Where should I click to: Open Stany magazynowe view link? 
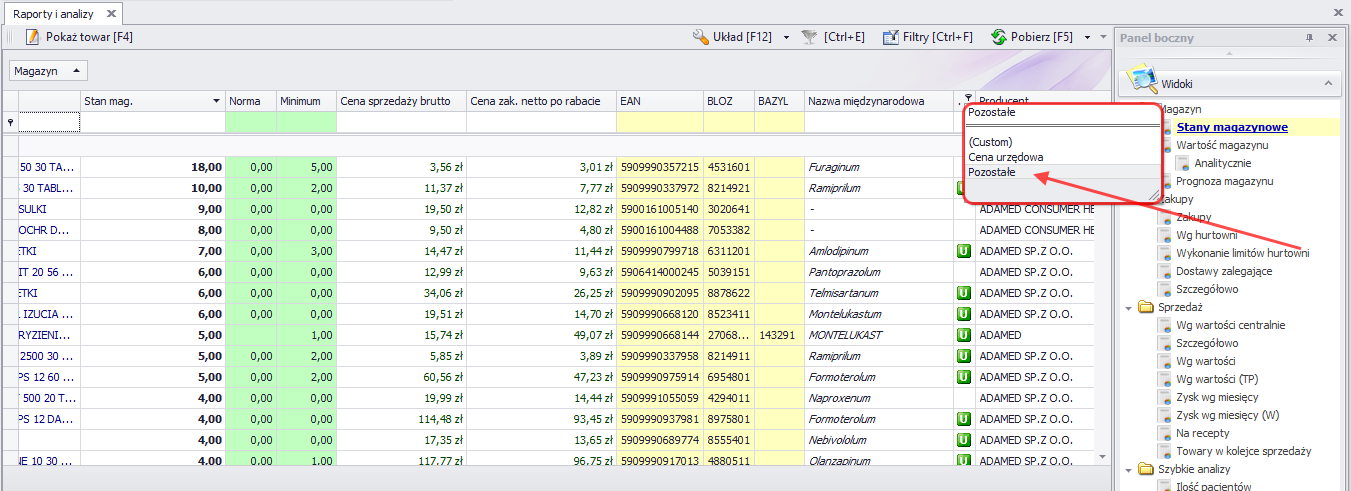tap(1231, 127)
